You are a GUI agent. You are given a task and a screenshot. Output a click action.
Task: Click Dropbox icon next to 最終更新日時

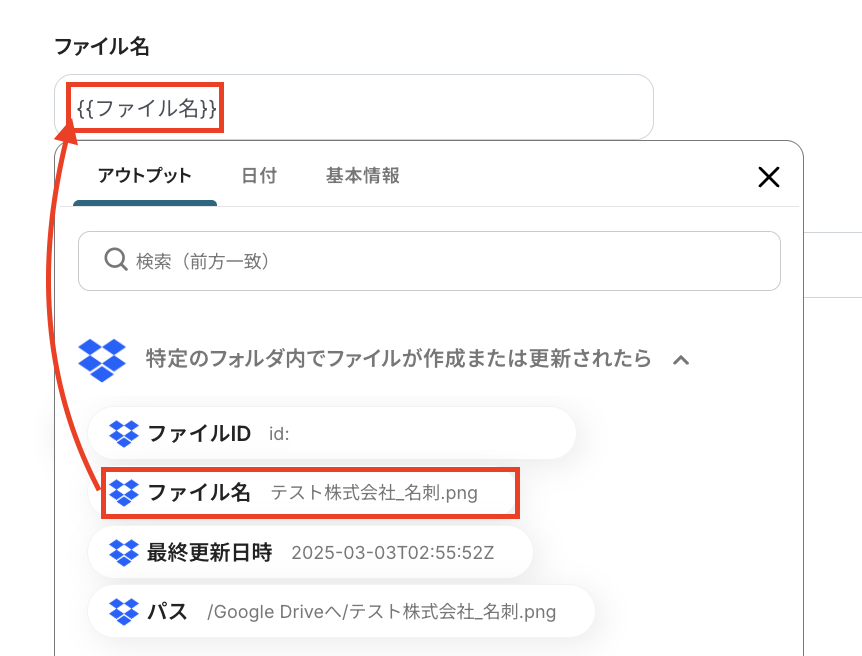click(124, 552)
